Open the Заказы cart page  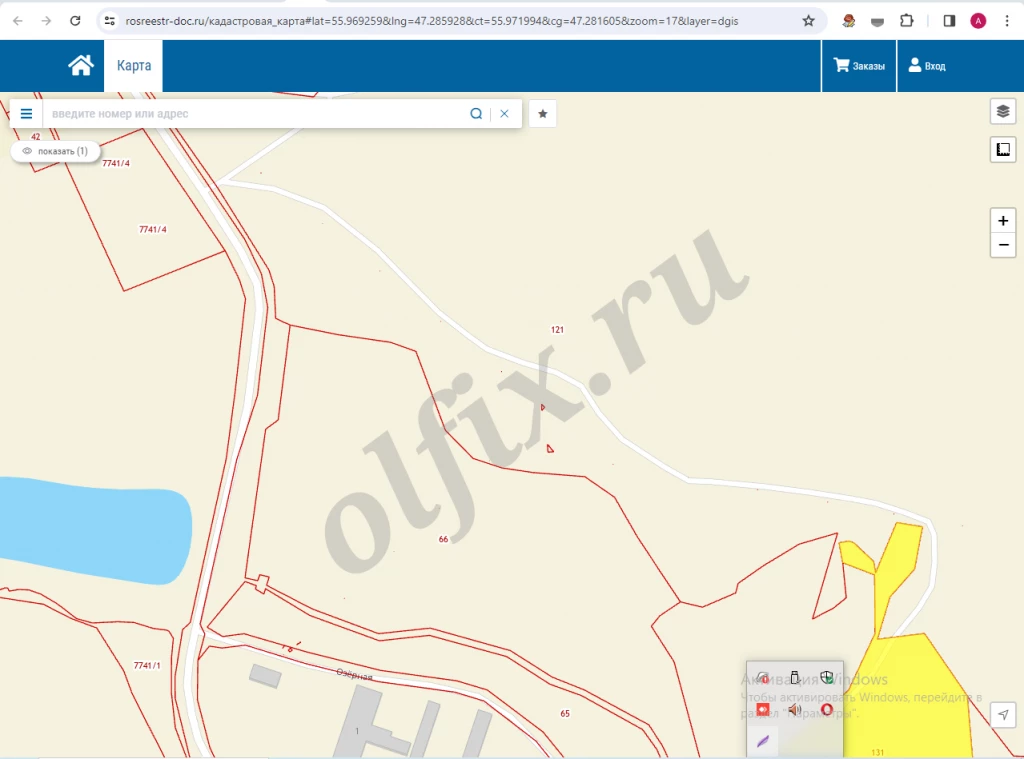(x=859, y=66)
